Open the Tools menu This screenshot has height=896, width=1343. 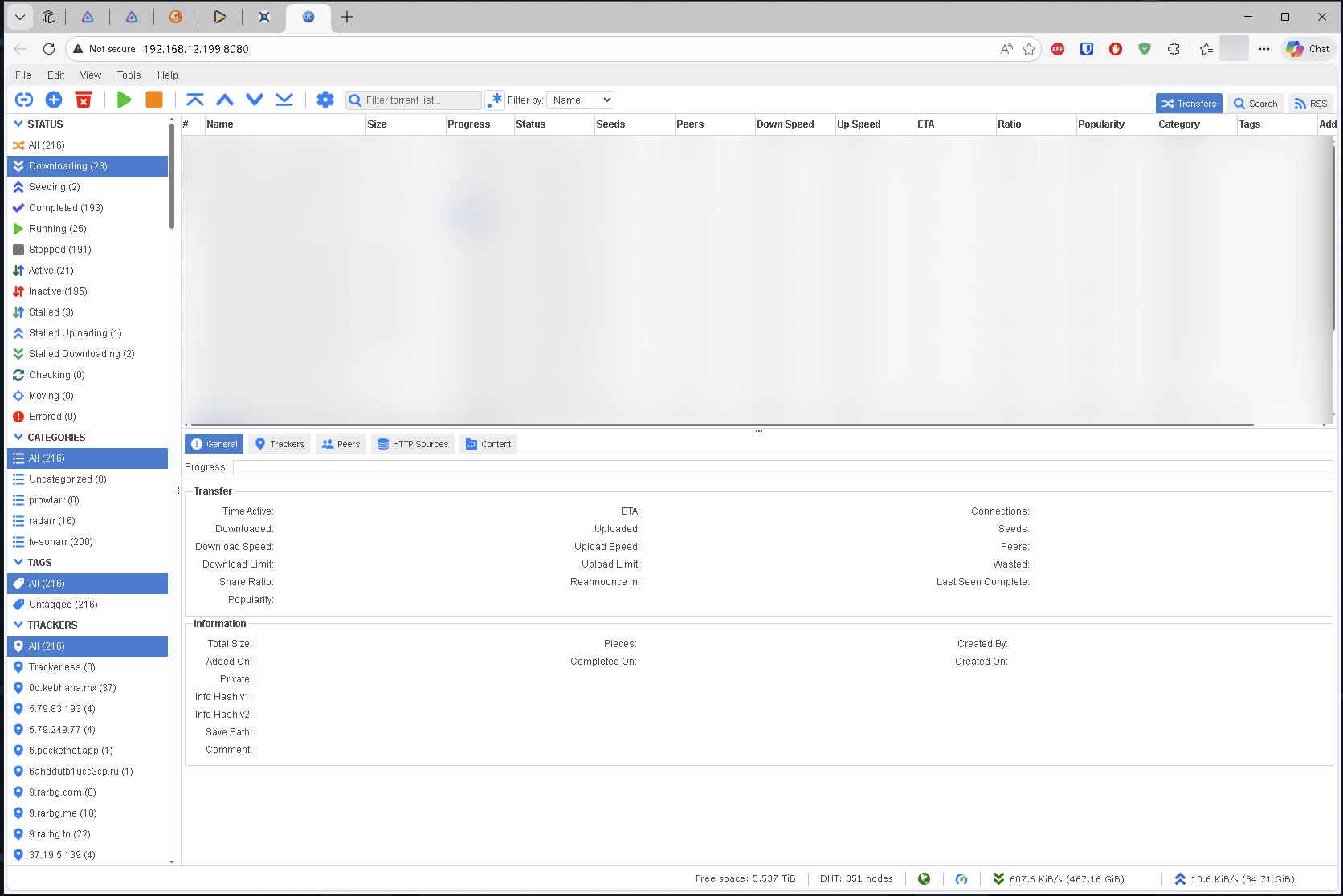[x=129, y=75]
